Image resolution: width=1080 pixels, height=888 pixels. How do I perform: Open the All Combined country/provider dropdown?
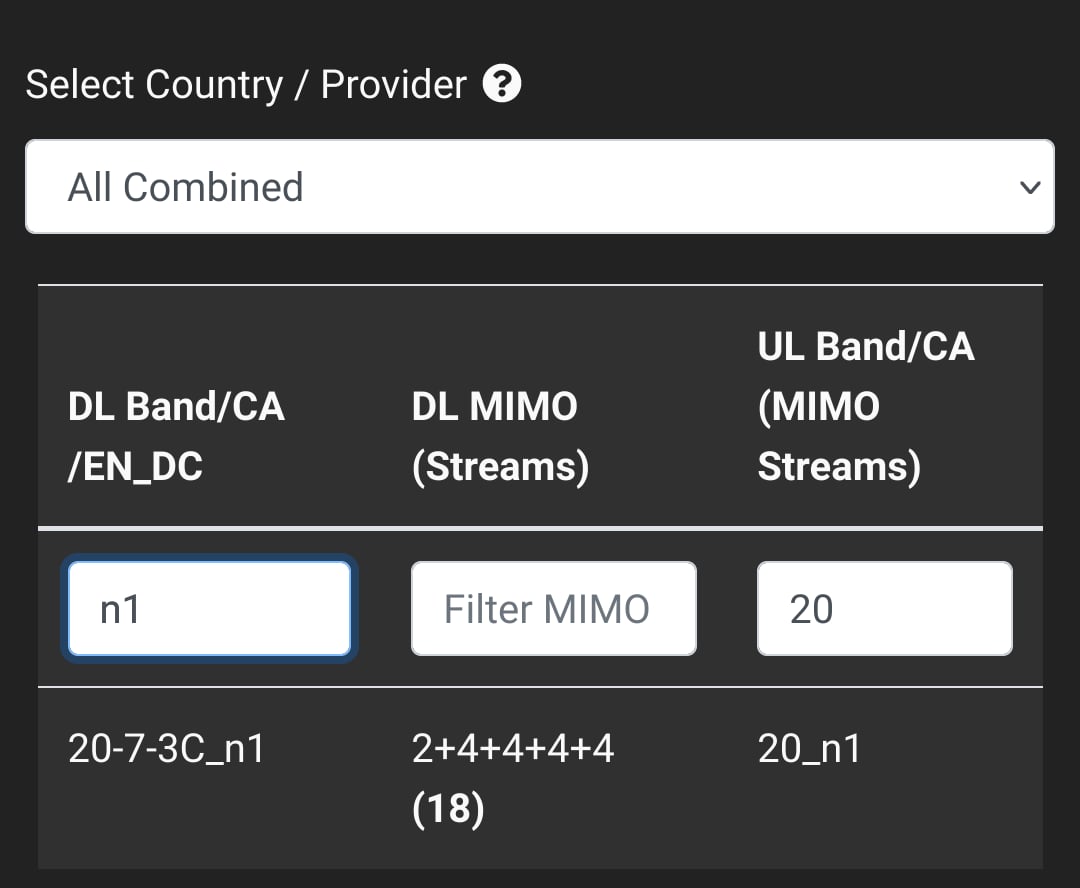click(x=540, y=187)
